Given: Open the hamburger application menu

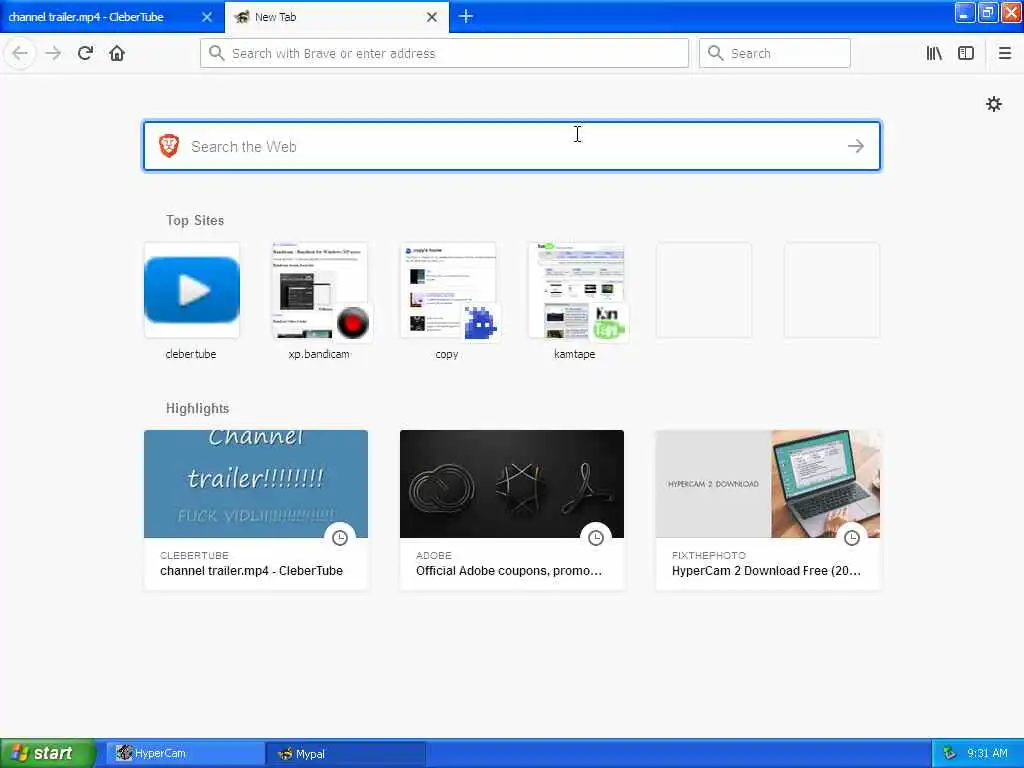Looking at the screenshot, I should (1005, 53).
